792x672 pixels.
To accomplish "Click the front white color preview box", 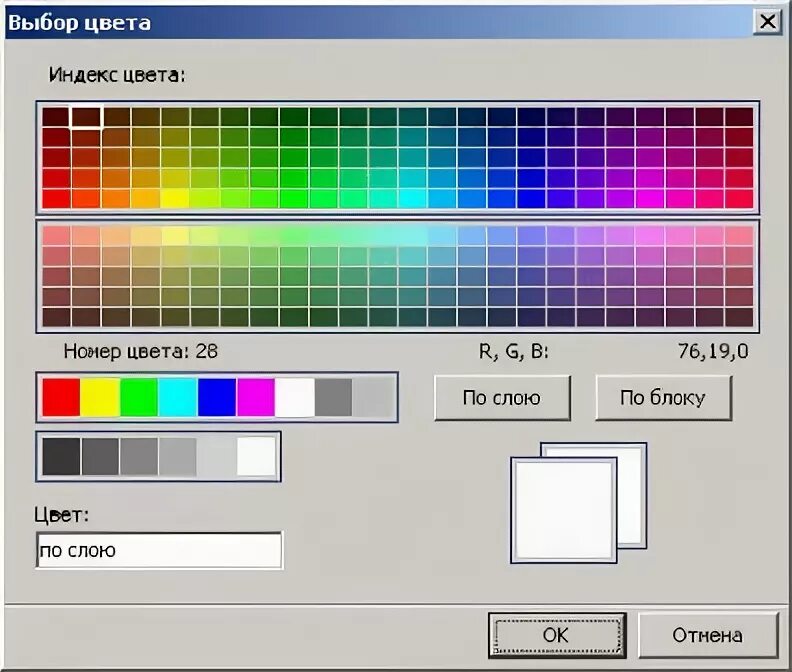I will 564,510.
